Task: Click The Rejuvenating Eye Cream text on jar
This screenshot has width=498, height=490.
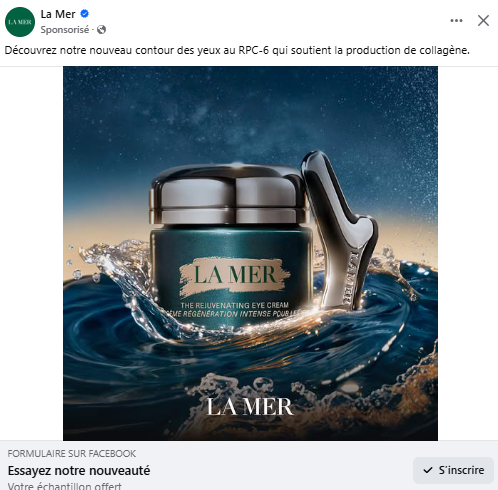Action: click(234, 305)
